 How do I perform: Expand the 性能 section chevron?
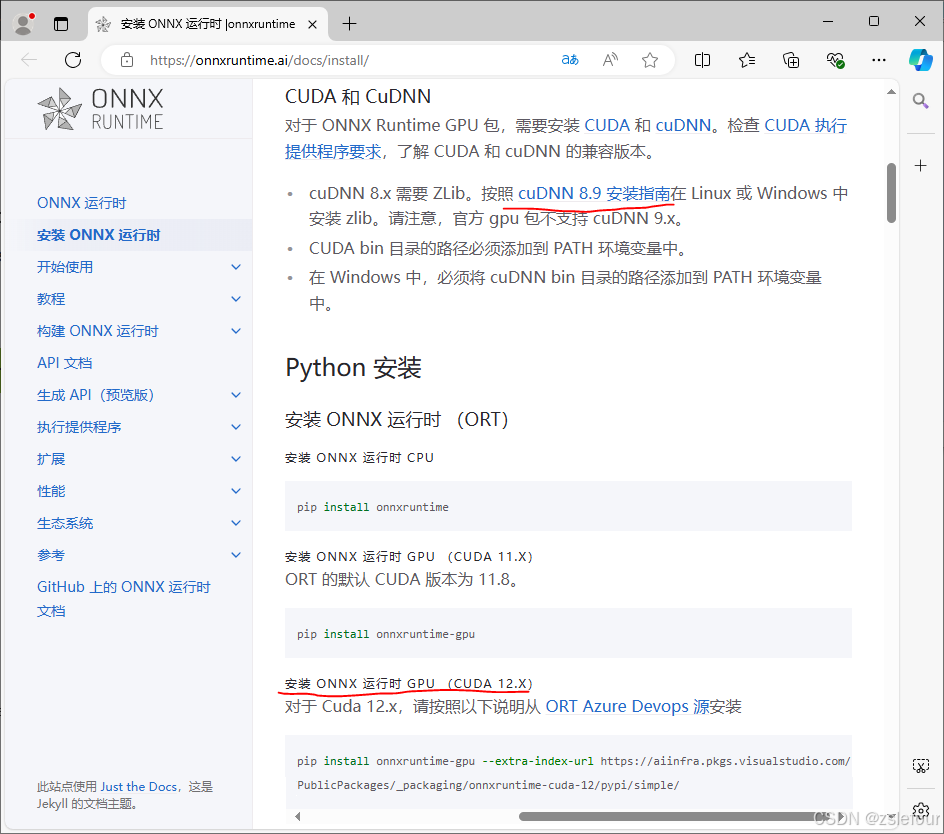coord(236,491)
